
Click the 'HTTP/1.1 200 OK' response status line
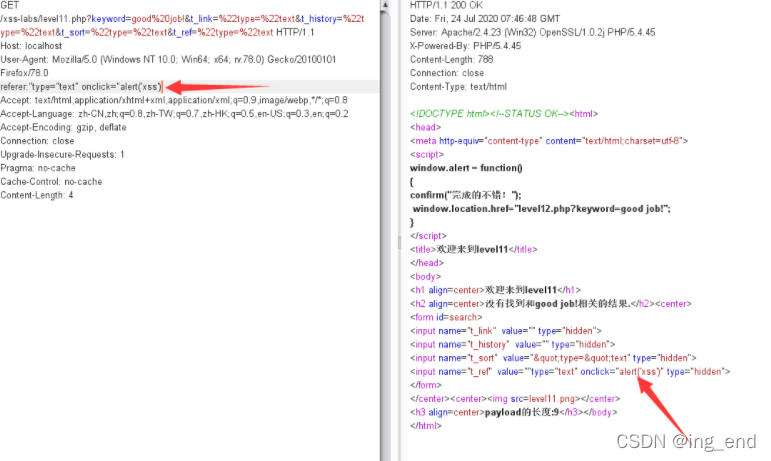446,5
